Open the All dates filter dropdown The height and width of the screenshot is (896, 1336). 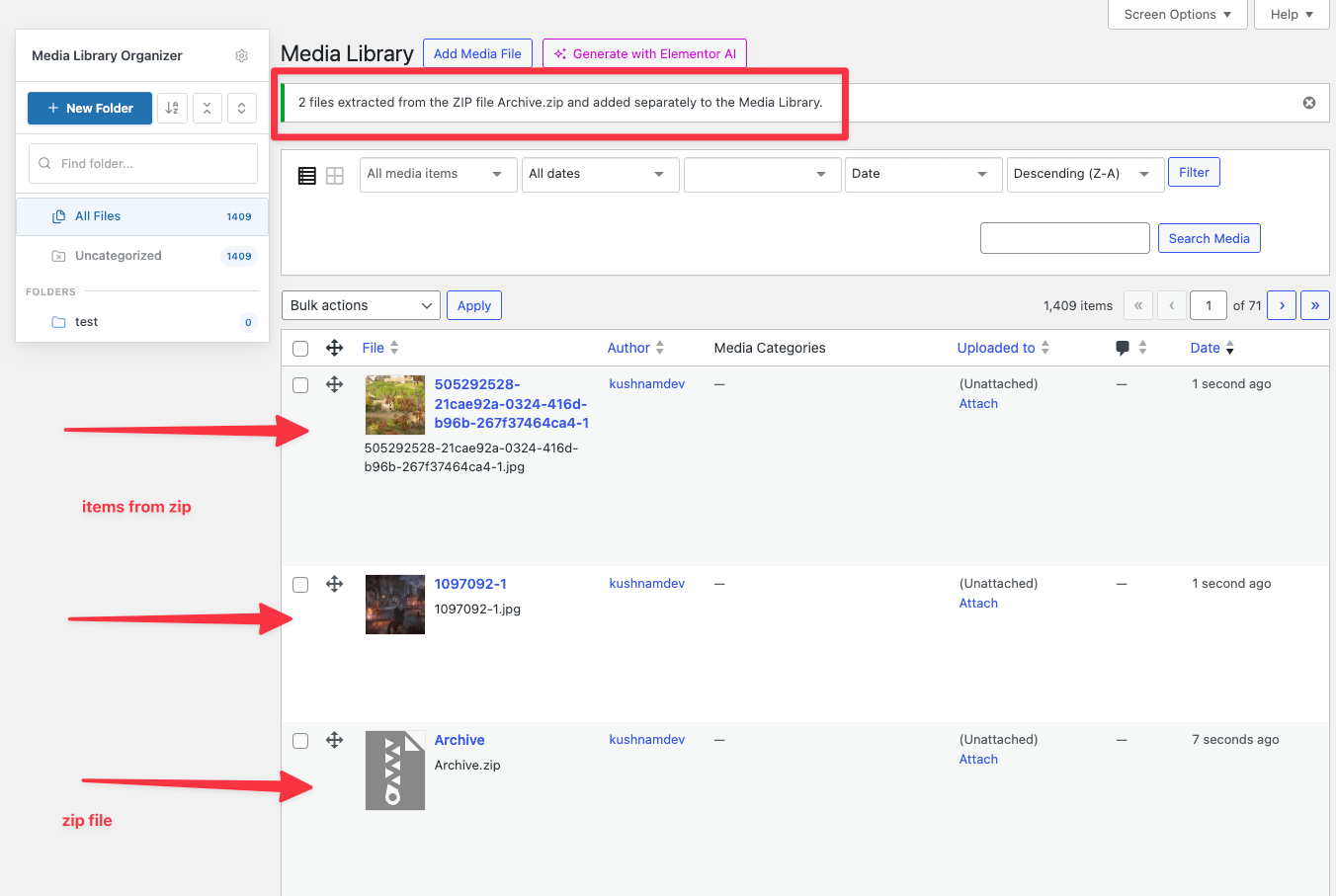pyautogui.click(x=600, y=174)
